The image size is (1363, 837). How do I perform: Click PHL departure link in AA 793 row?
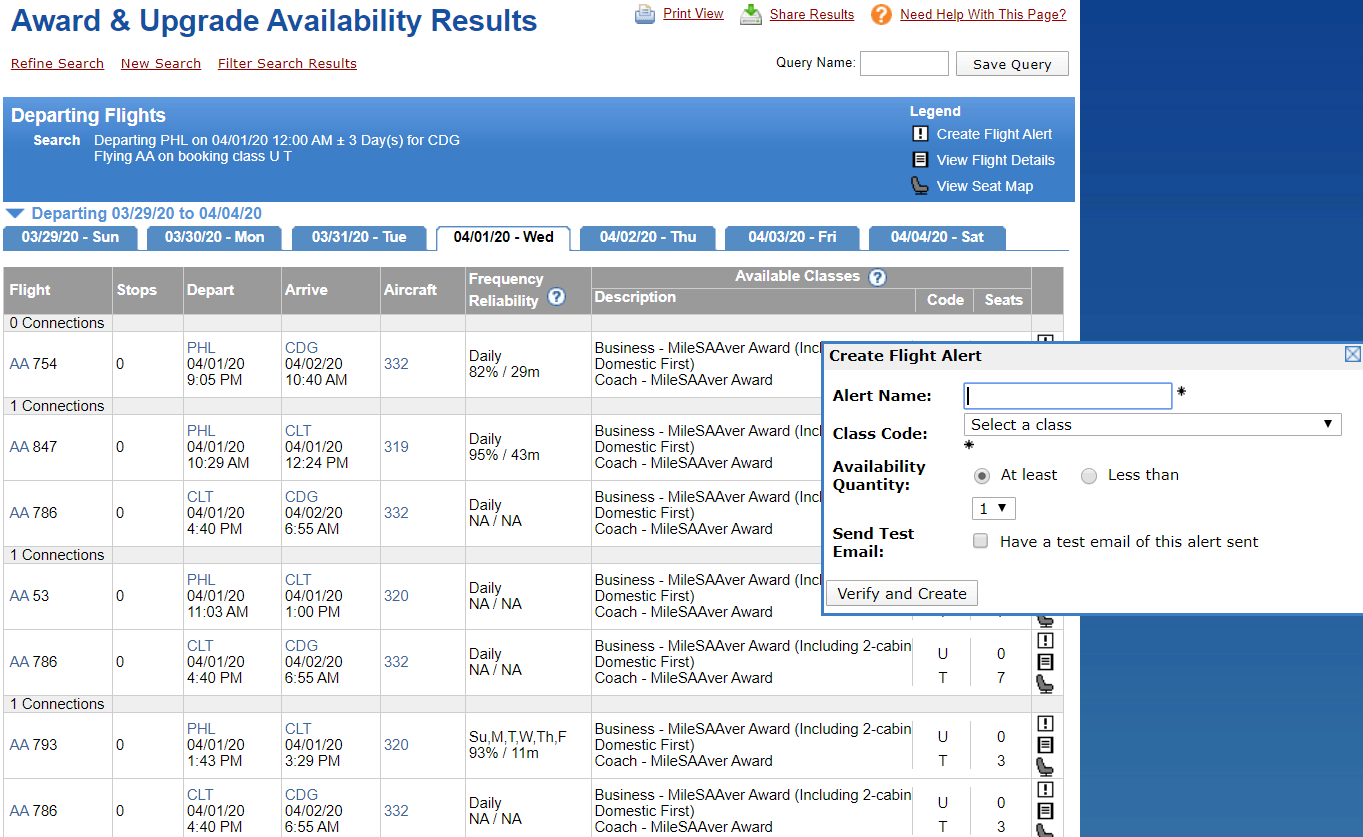201,729
